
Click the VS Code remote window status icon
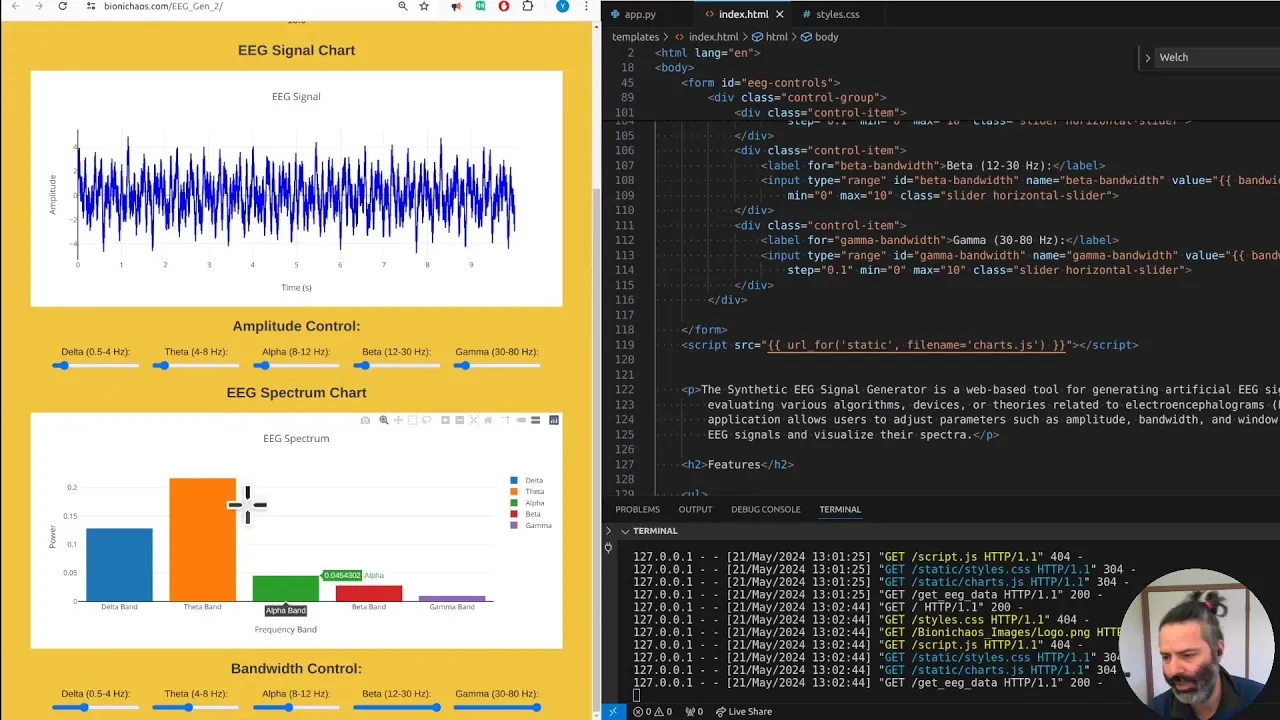pos(613,711)
